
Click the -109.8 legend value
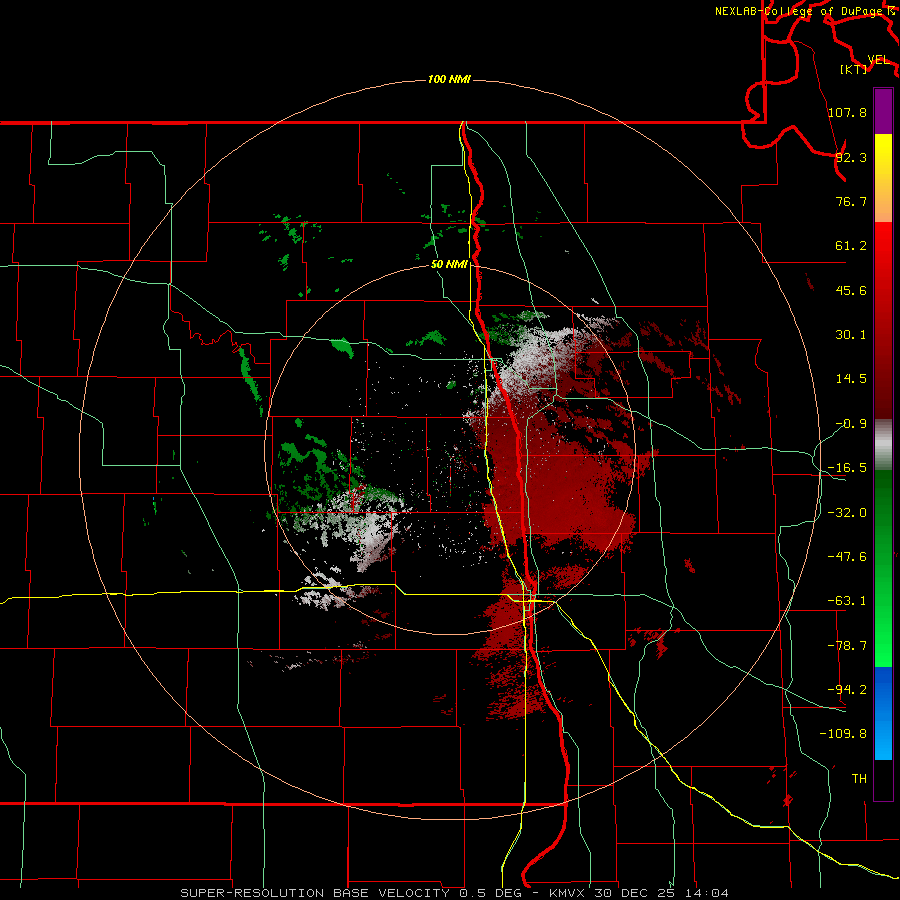click(x=843, y=734)
